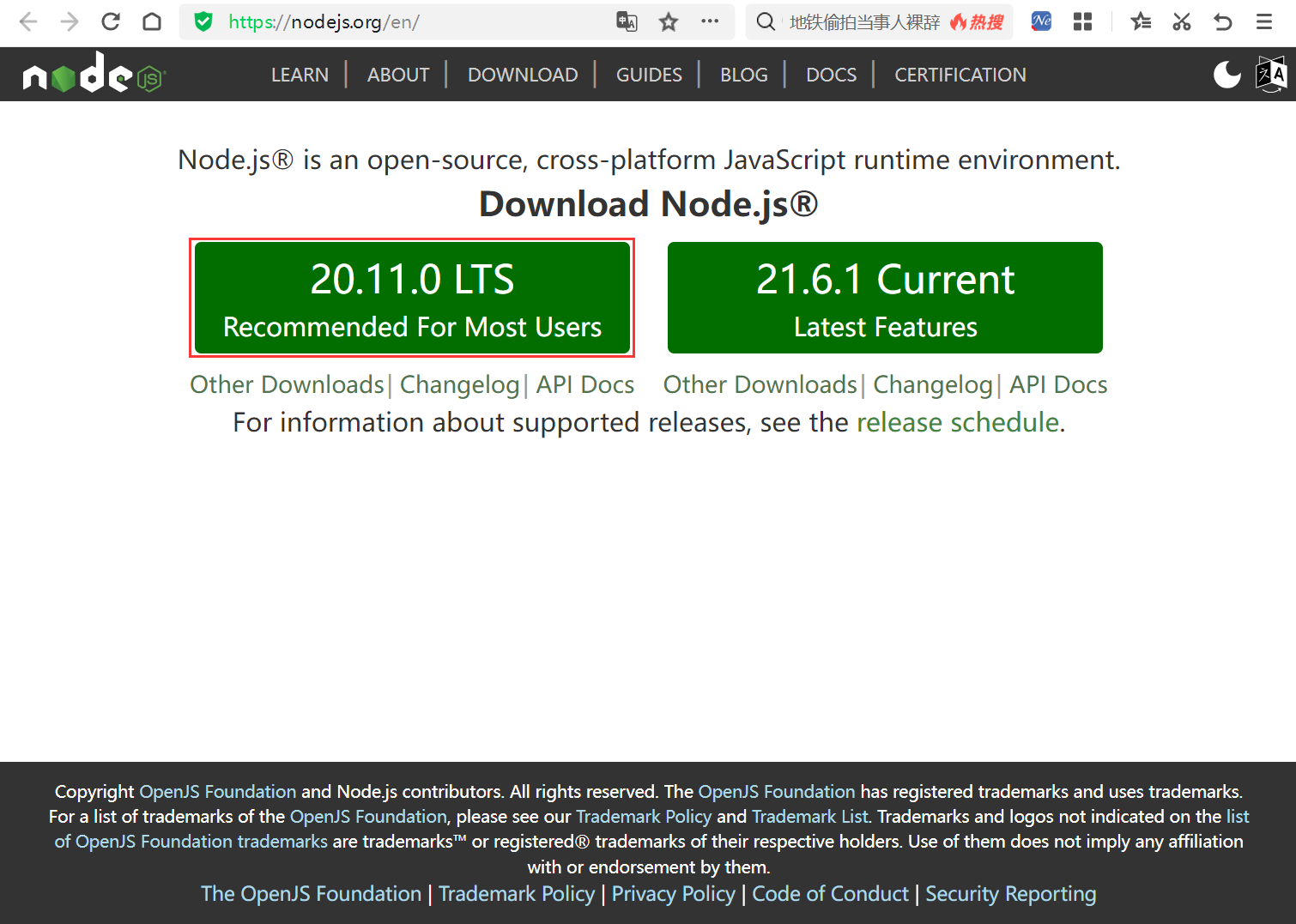
Task: Go forward with the browser forward arrow
Action: (x=70, y=21)
